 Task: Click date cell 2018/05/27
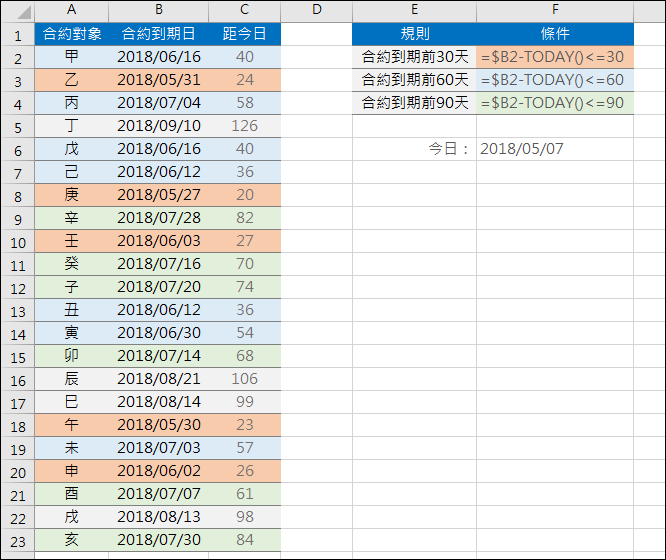[158, 195]
